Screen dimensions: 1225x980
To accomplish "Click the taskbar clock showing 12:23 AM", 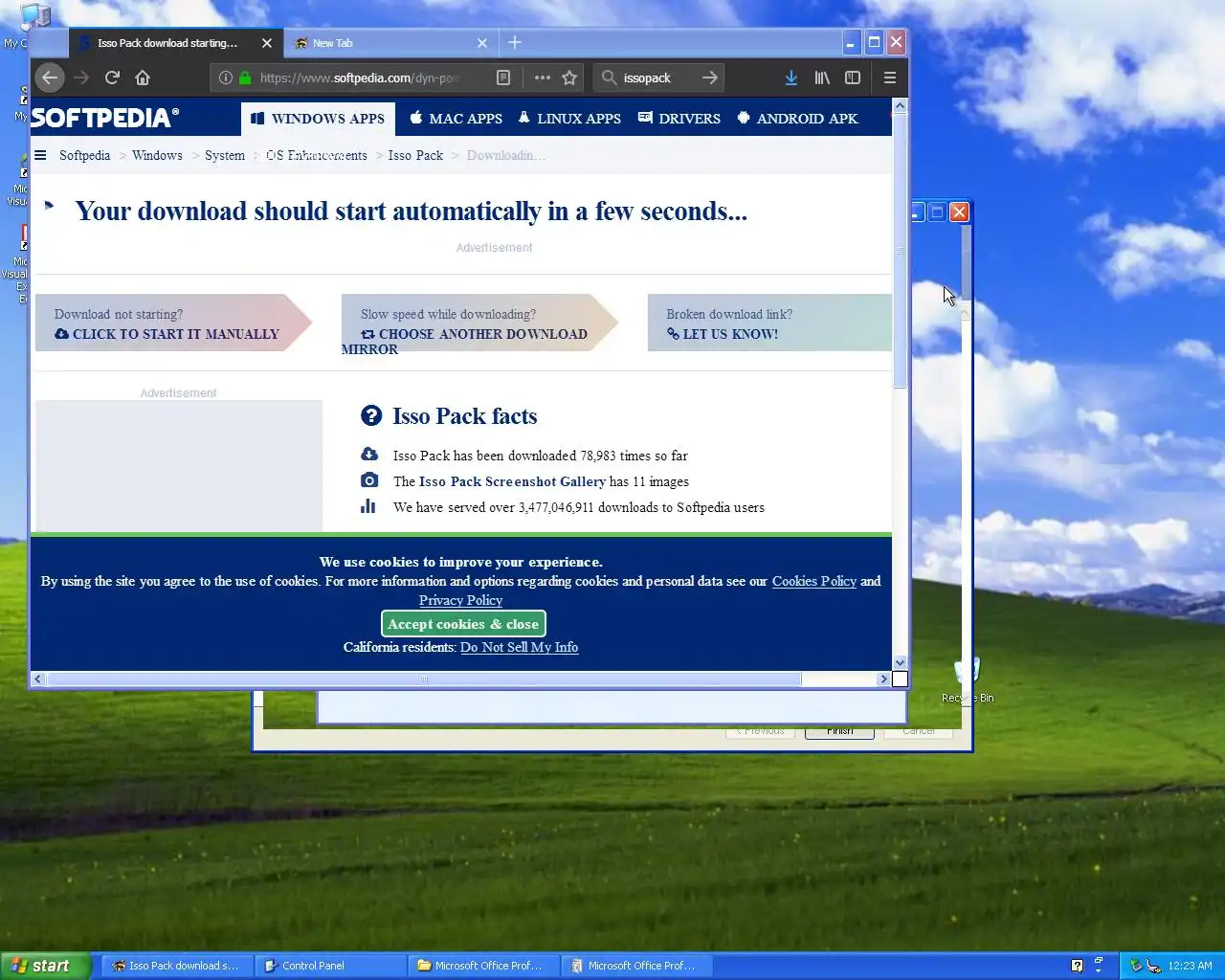I will click(1190, 966).
